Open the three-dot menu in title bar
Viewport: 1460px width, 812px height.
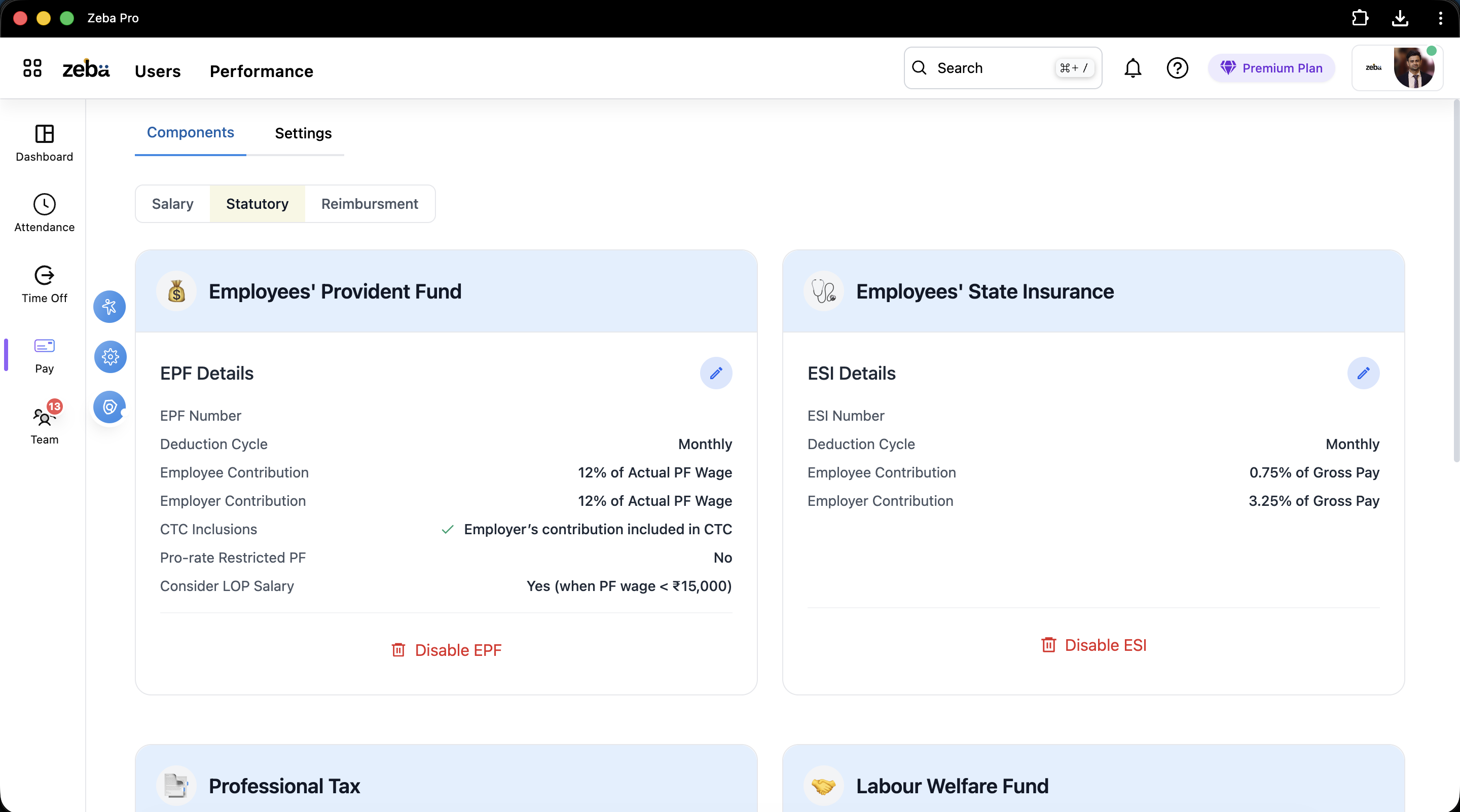(1440, 18)
